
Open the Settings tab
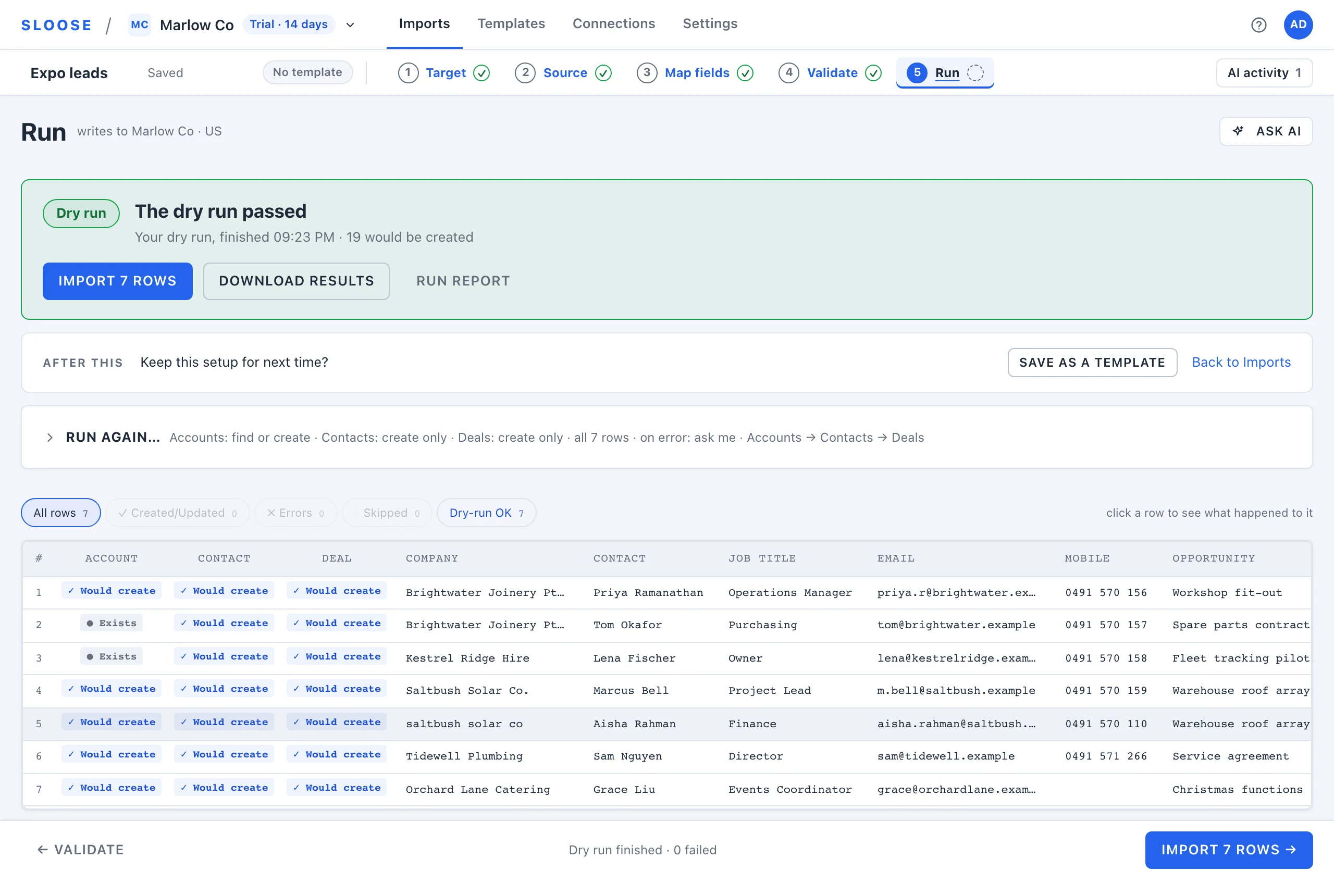pos(709,24)
